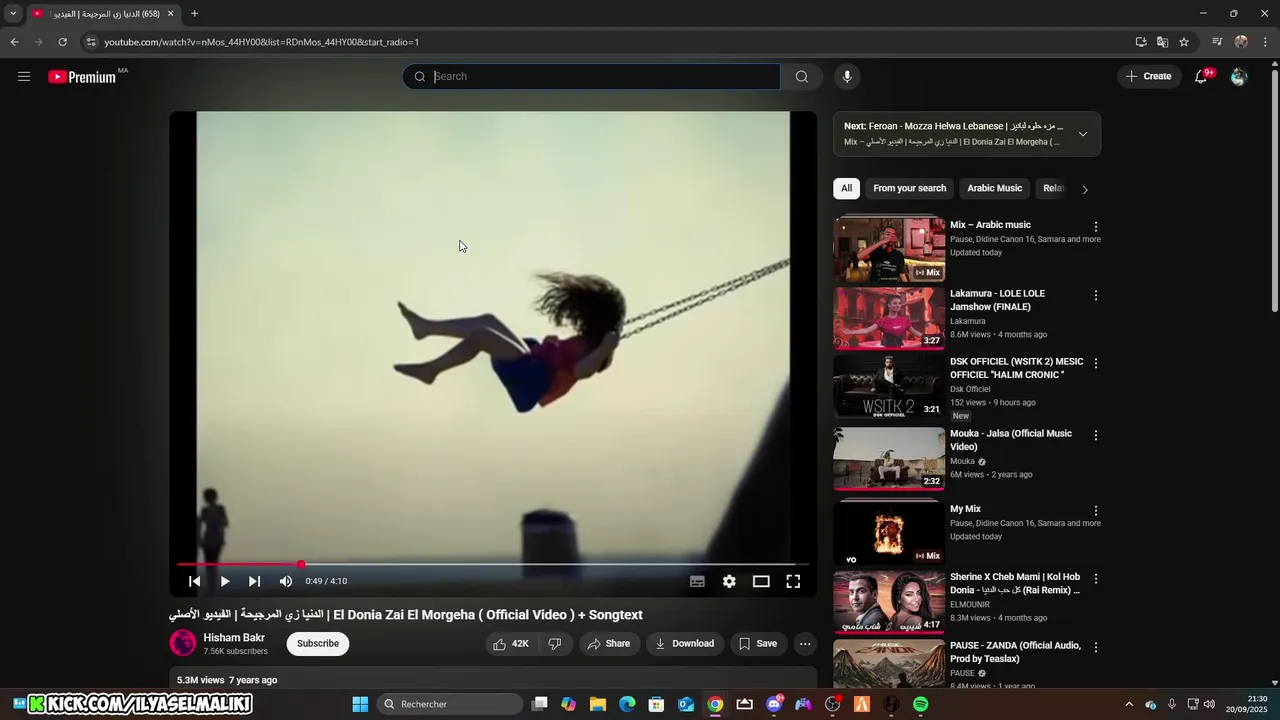The height and width of the screenshot is (720, 1280).
Task: Open the Chrome three-dot menu
Action: 1266,42
